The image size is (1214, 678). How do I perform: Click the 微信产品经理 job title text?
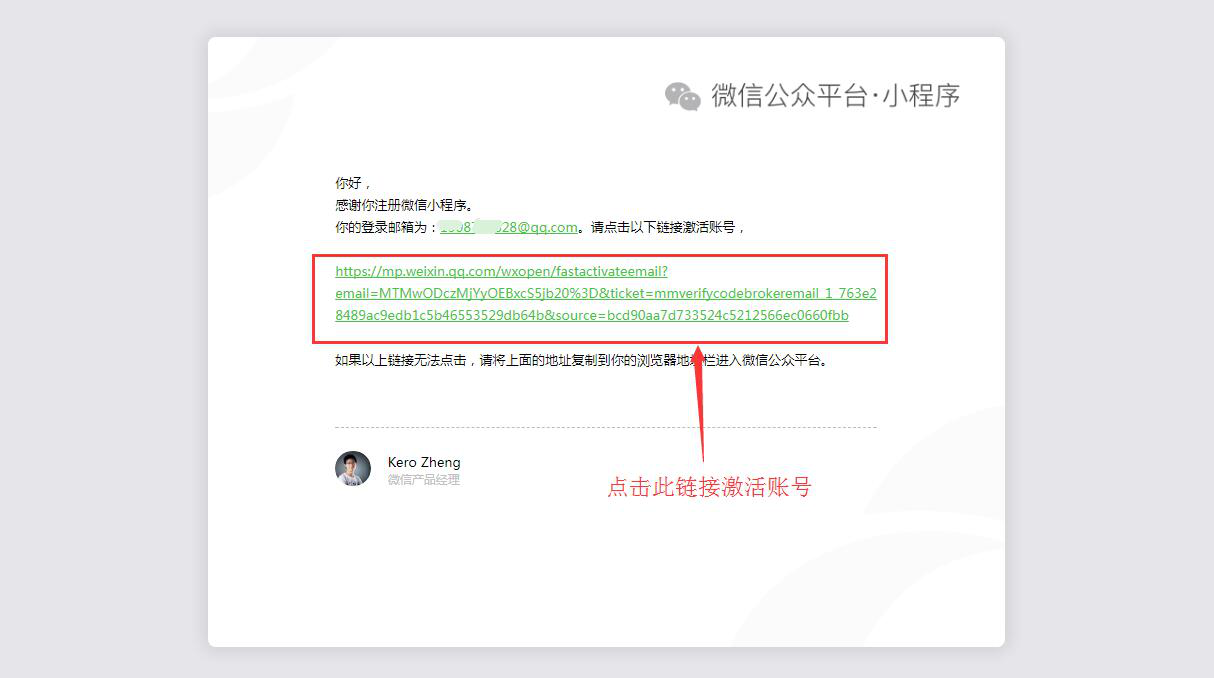click(x=424, y=480)
